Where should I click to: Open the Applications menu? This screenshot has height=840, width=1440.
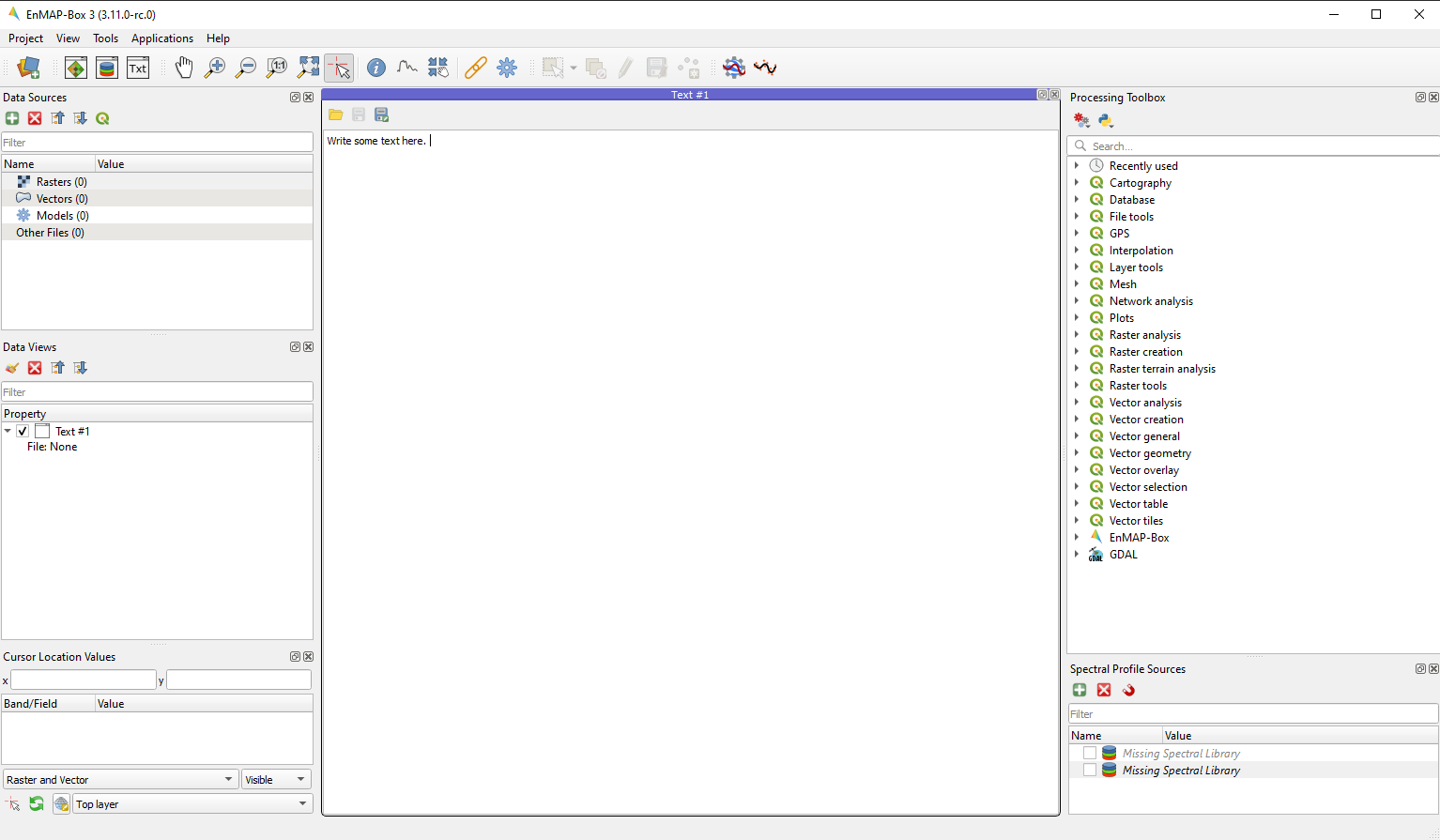click(162, 38)
